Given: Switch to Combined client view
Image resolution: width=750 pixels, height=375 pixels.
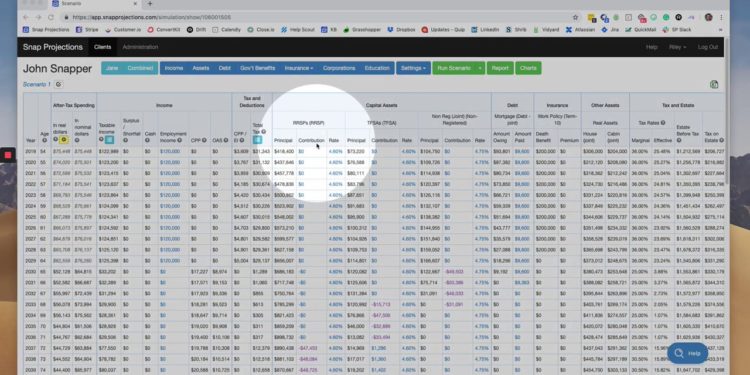Looking at the screenshot, I should pos(140,68).
